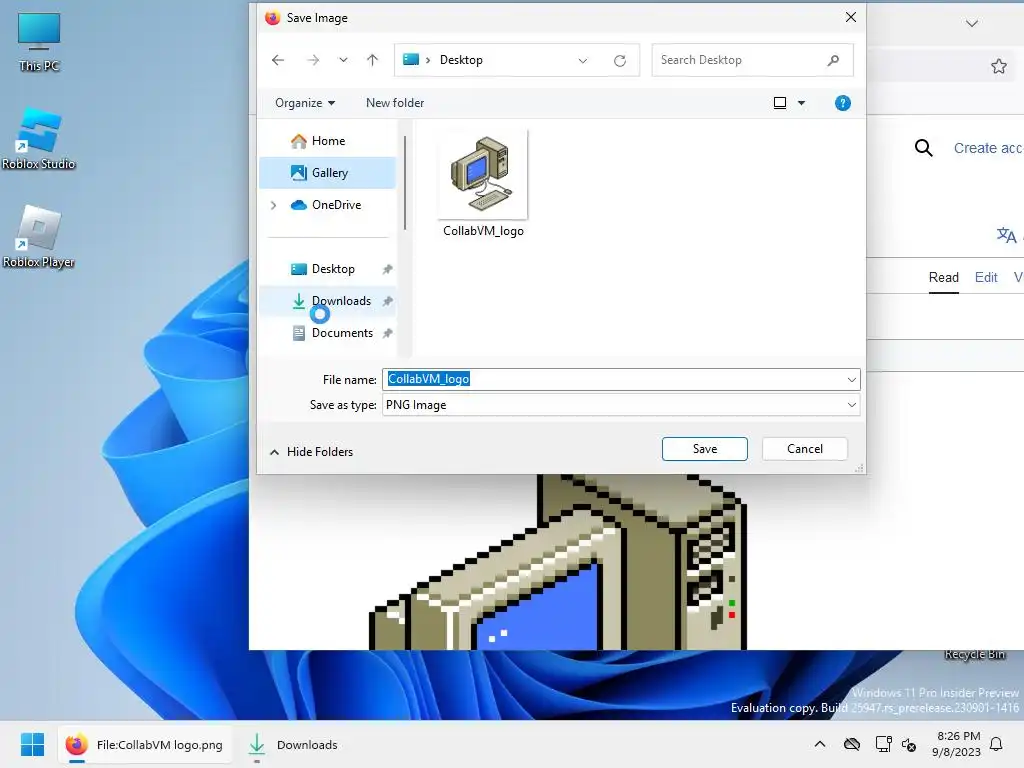
Task: Open the dialog Help button
Action: pos(842,103)
